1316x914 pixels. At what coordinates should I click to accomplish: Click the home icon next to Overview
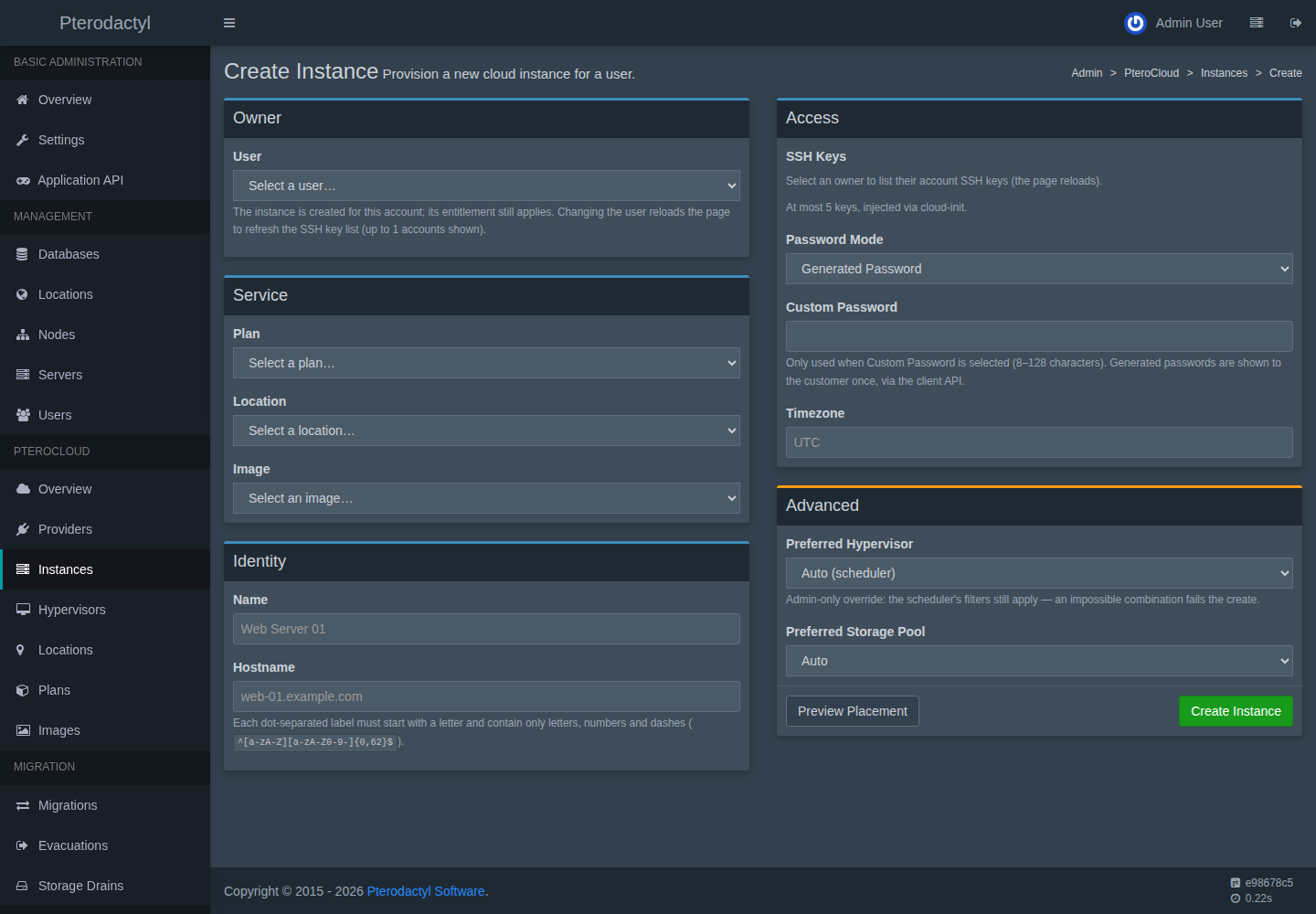tap(23, 100)
